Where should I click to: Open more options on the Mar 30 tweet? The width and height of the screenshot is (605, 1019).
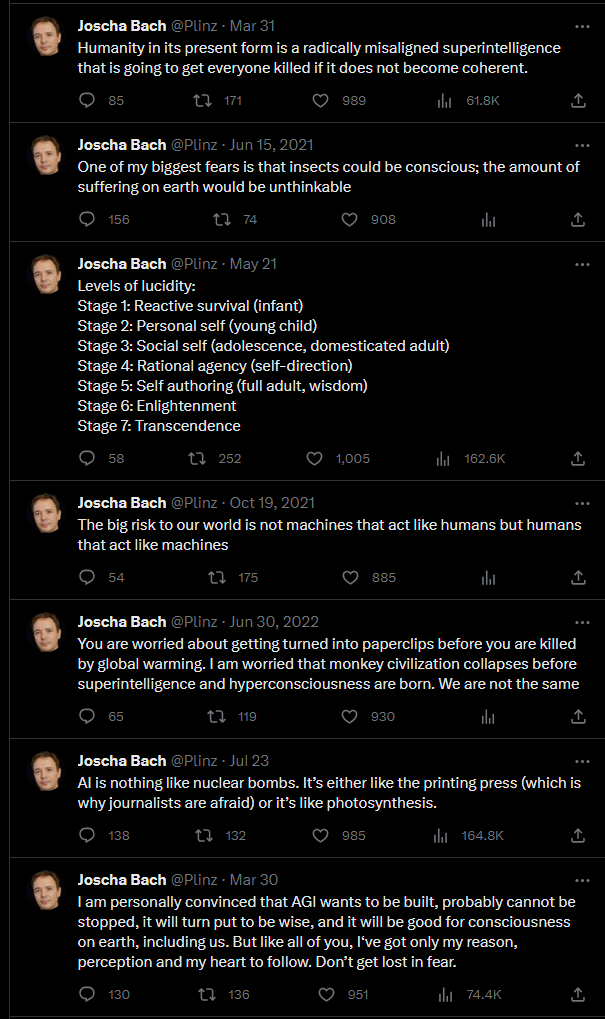point(582,881)
